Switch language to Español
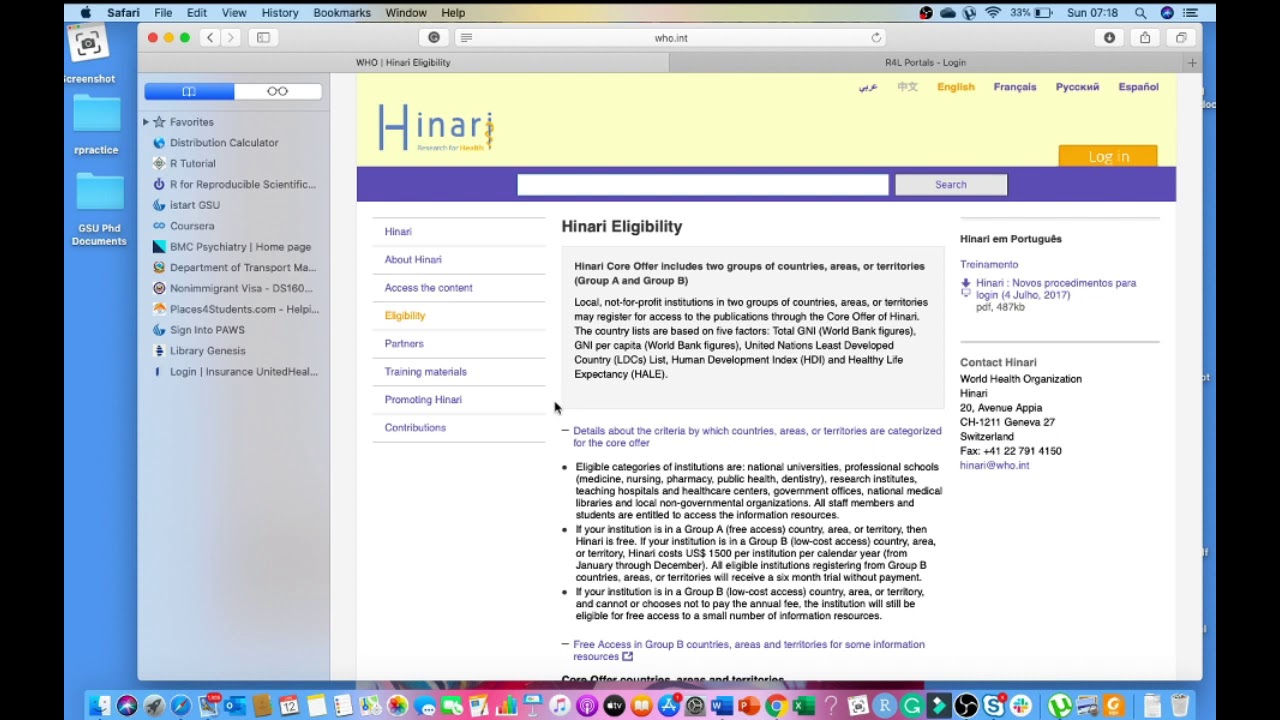Viewport: 1280px width, 720px height. [x=1138, y=87]
